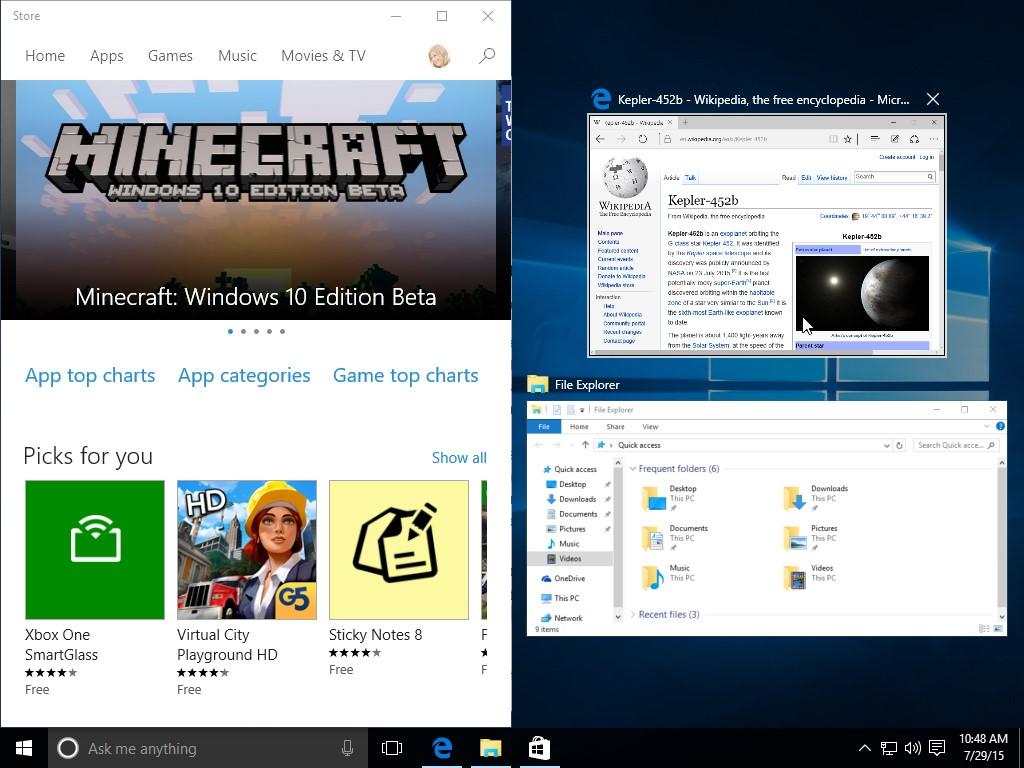Select the Home tab in Store
The width and height of the screenshot is (1024, 768).
click(45, 56)
